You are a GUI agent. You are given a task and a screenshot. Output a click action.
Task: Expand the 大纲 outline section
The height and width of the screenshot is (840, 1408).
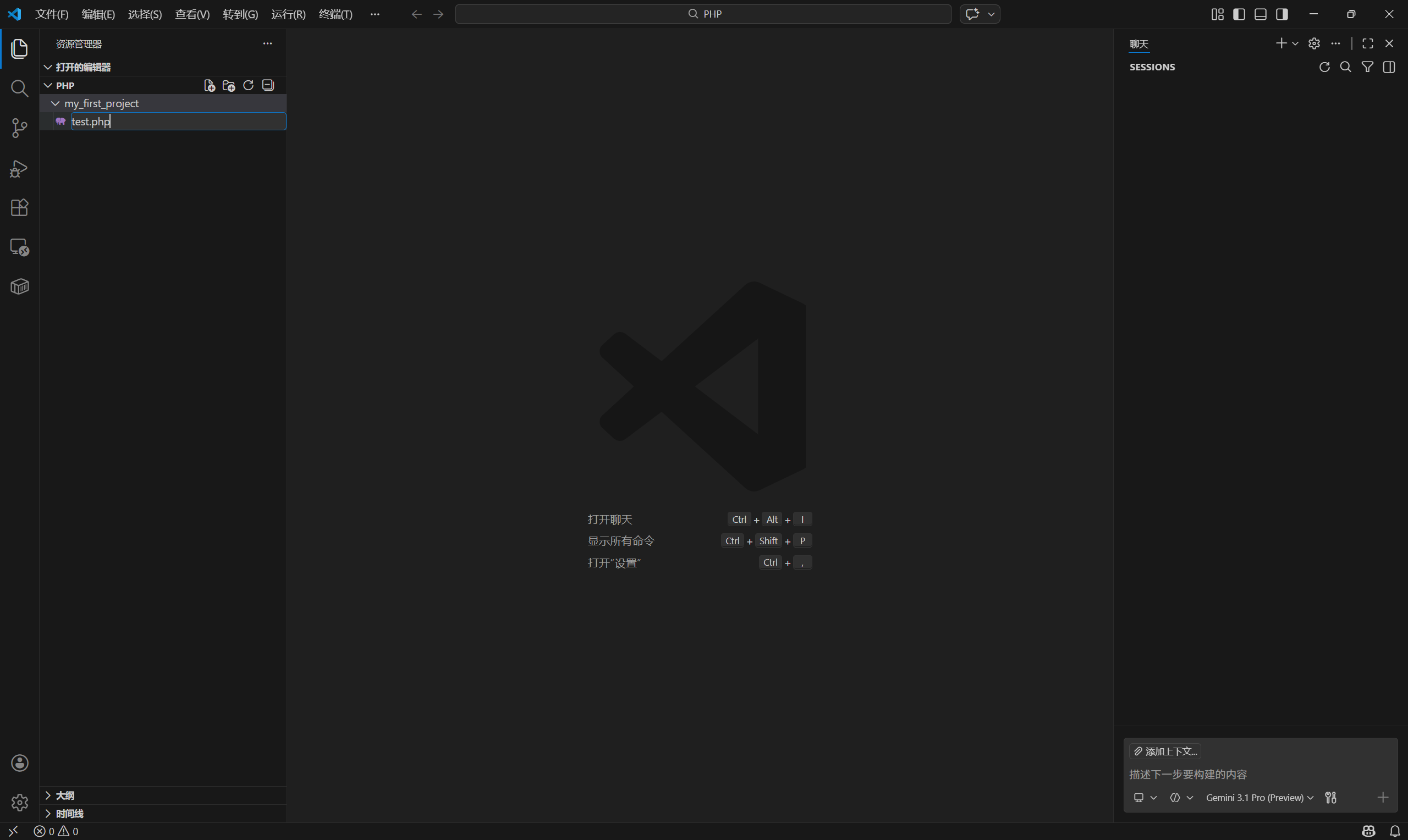point(64,795)
